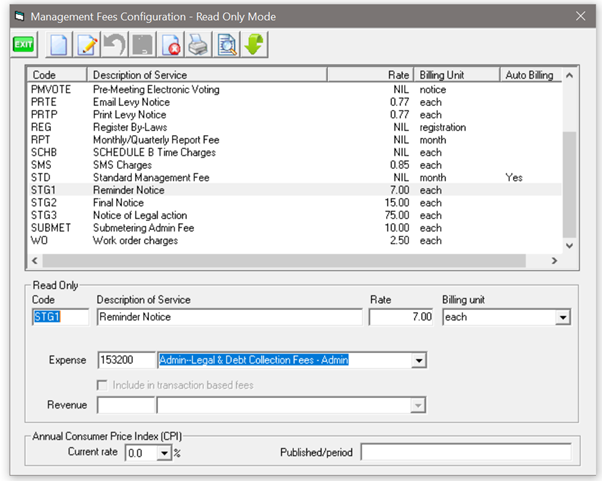The height and width of the screenshot is (481, 602).
Task: Open the Revenue account dropdown arrow
Action: (418, 405)
